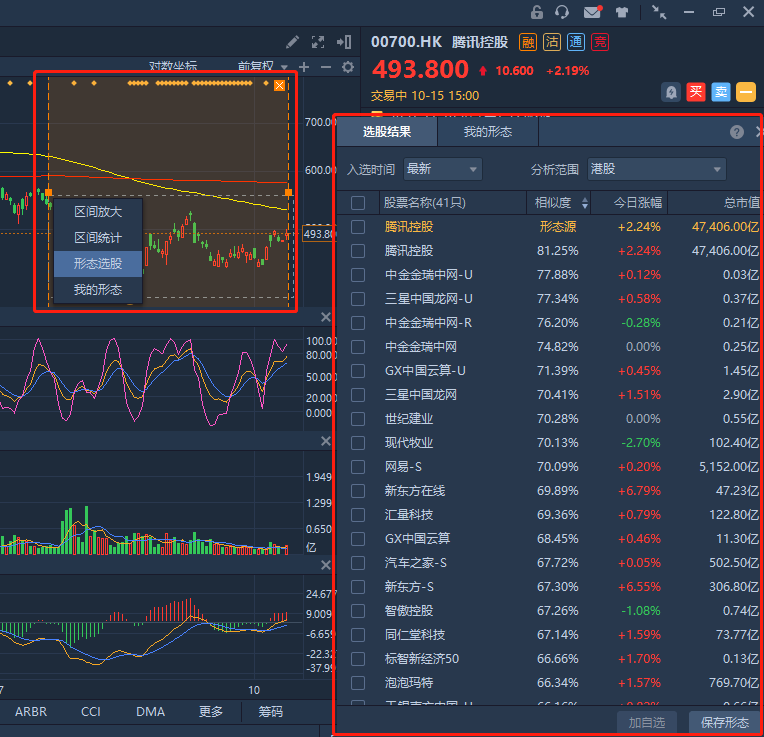This screenshot has height=737, width=764.
Task: Open the mail messages icon
Action: coord(592,12)
